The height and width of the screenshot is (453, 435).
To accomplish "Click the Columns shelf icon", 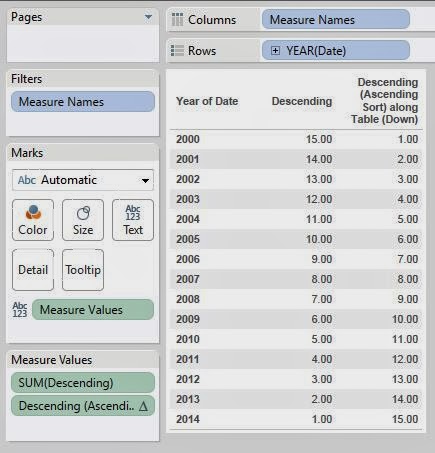I will coord(177,20).
